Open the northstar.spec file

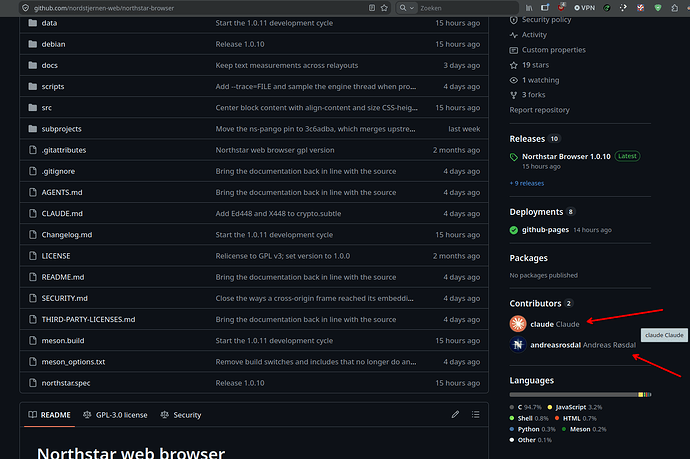66,383
